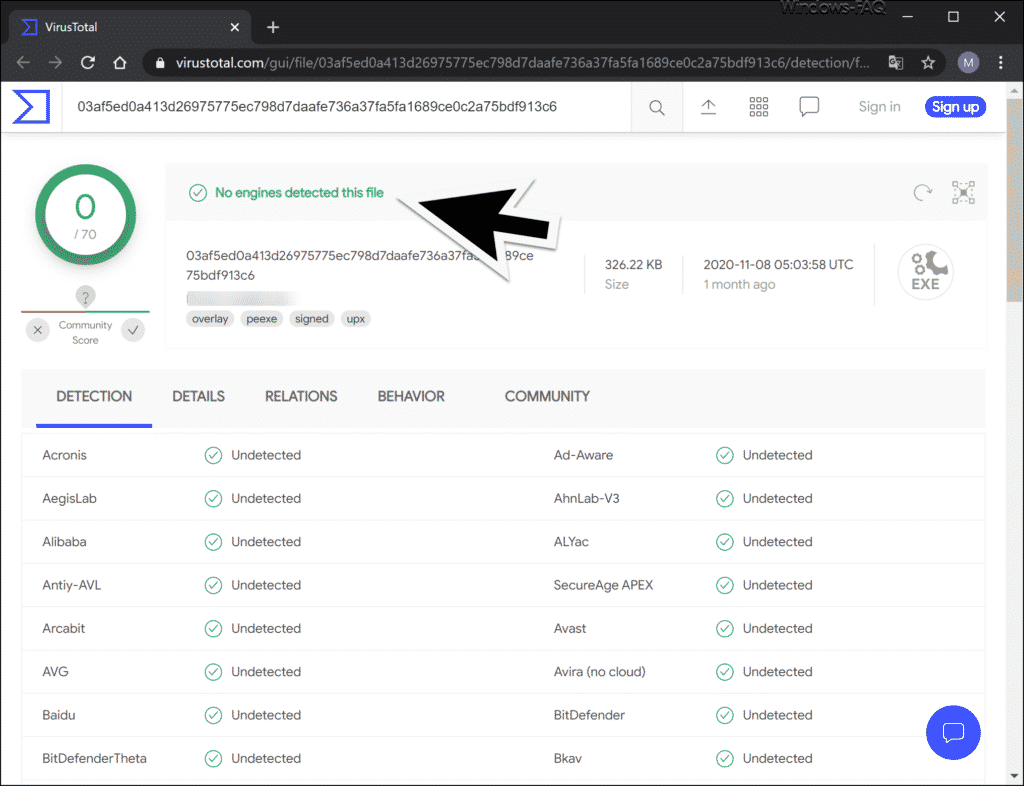The image size is (1024, 786).
Task: Click the Arcabit engine name
Action: 64,628
